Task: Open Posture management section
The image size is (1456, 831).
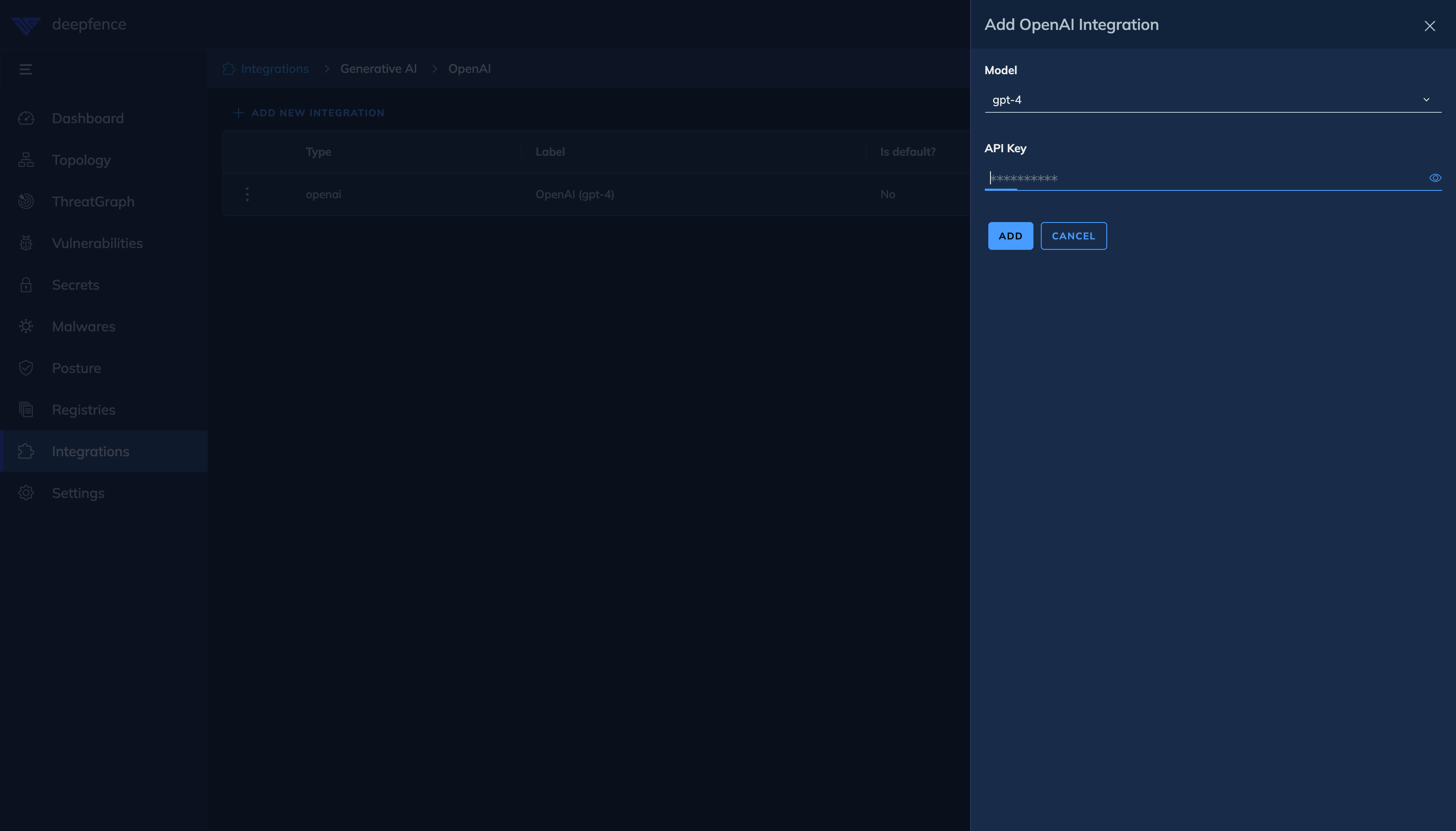Action: [x=76, y=368]
